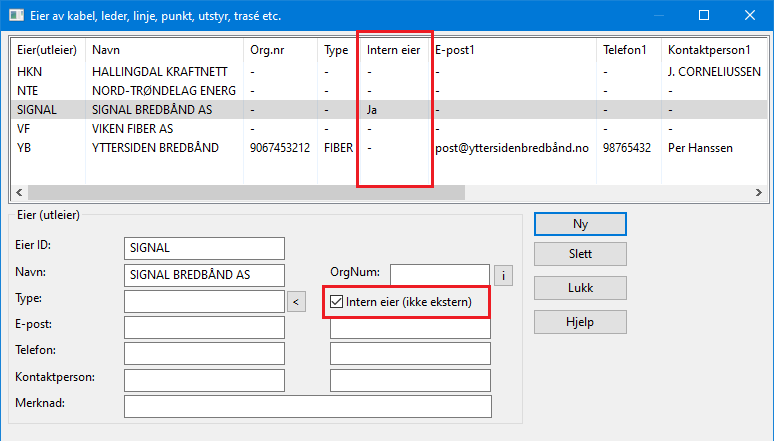
Task: Close the dialog using Lukk
Action: click(x=580, y=288)
